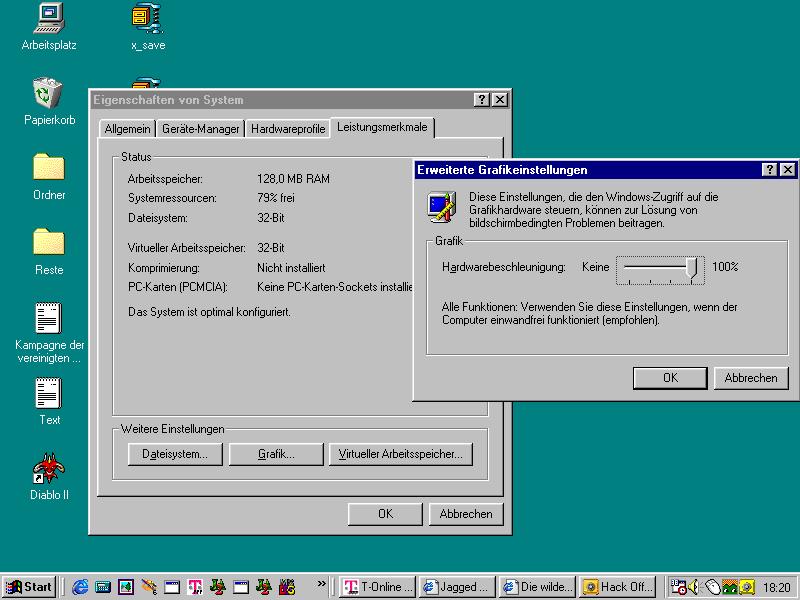Click the T-Online quick launch icon
This screenshot has height=600, width=800.
195,587
